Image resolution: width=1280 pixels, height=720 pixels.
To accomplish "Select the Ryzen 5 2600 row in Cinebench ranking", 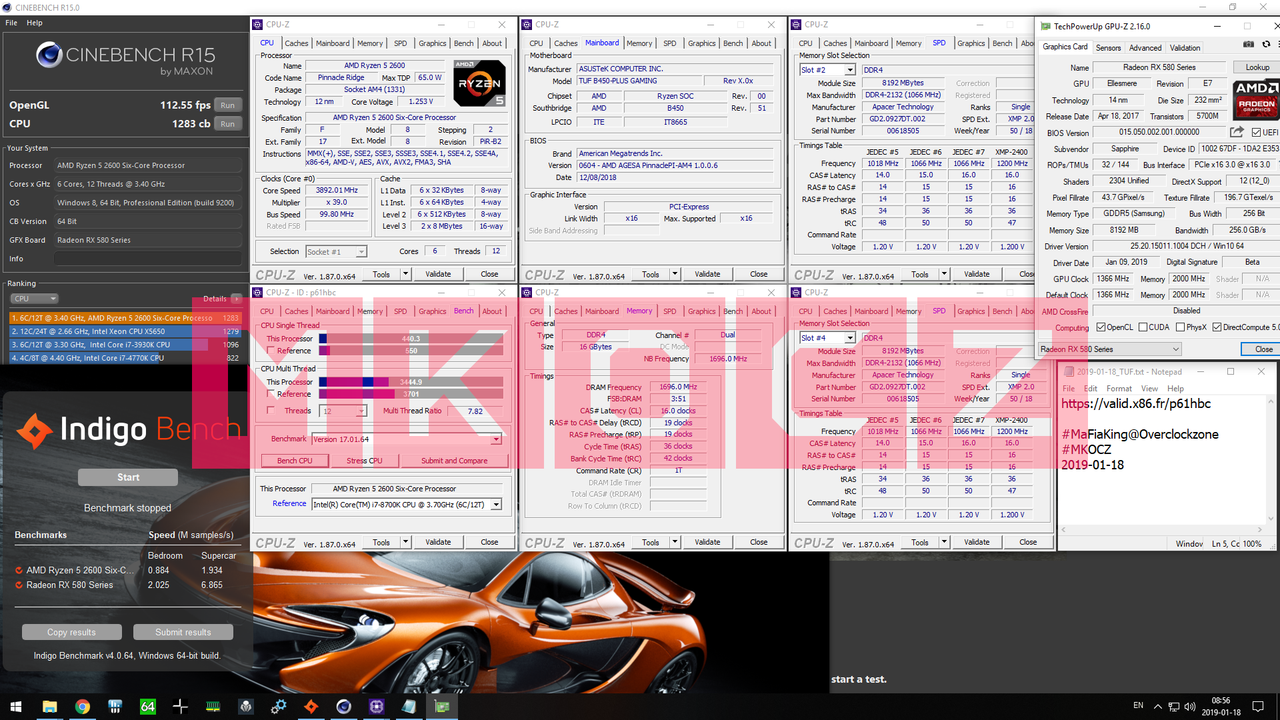I will pos(124,318).
